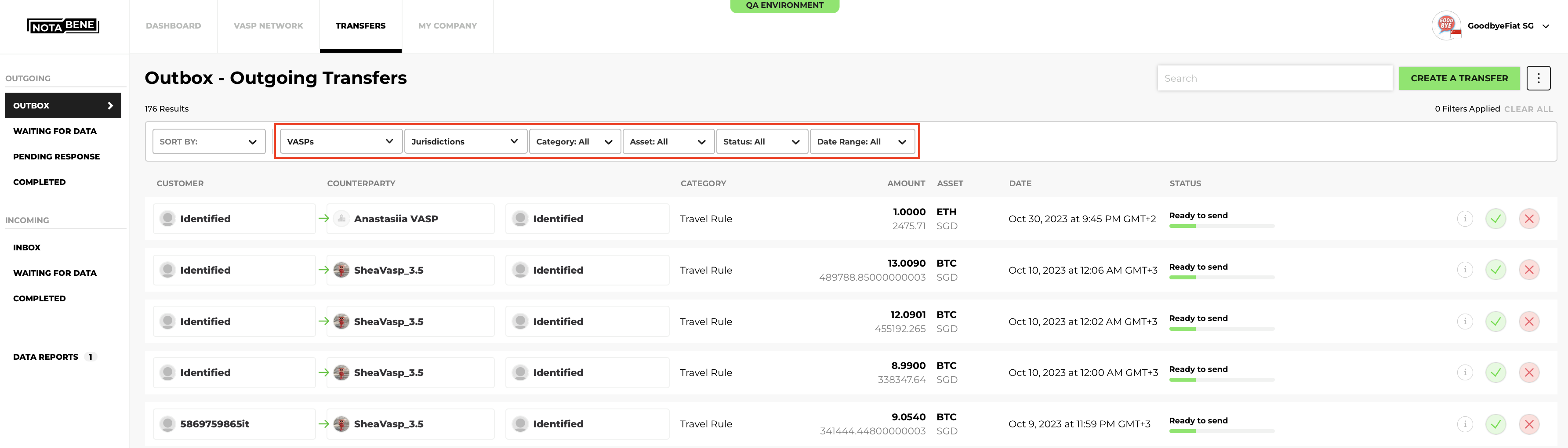Select the Transfers tab

360,25
